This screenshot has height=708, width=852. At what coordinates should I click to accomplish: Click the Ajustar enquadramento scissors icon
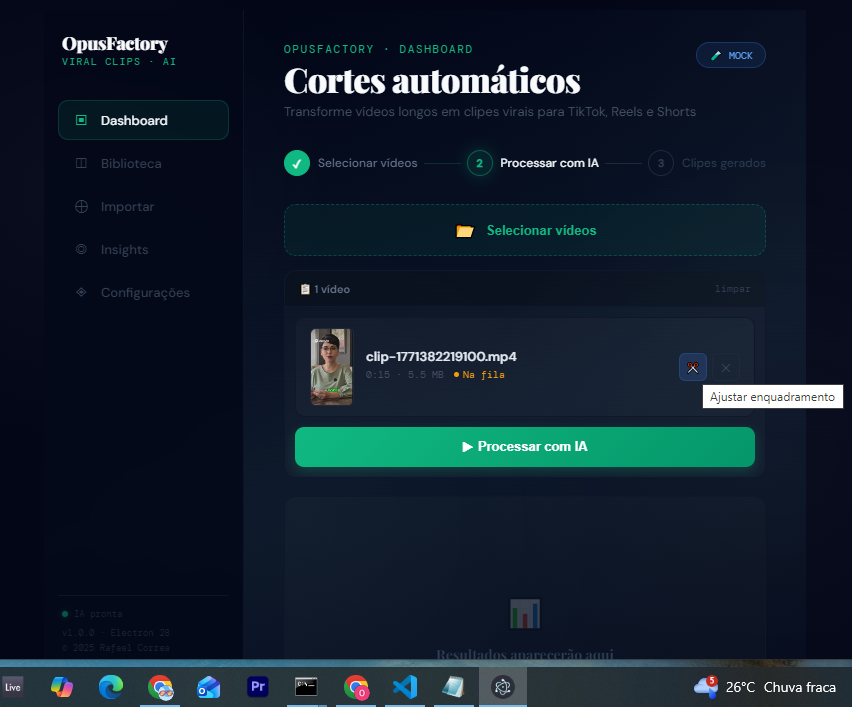click(693, 367)
